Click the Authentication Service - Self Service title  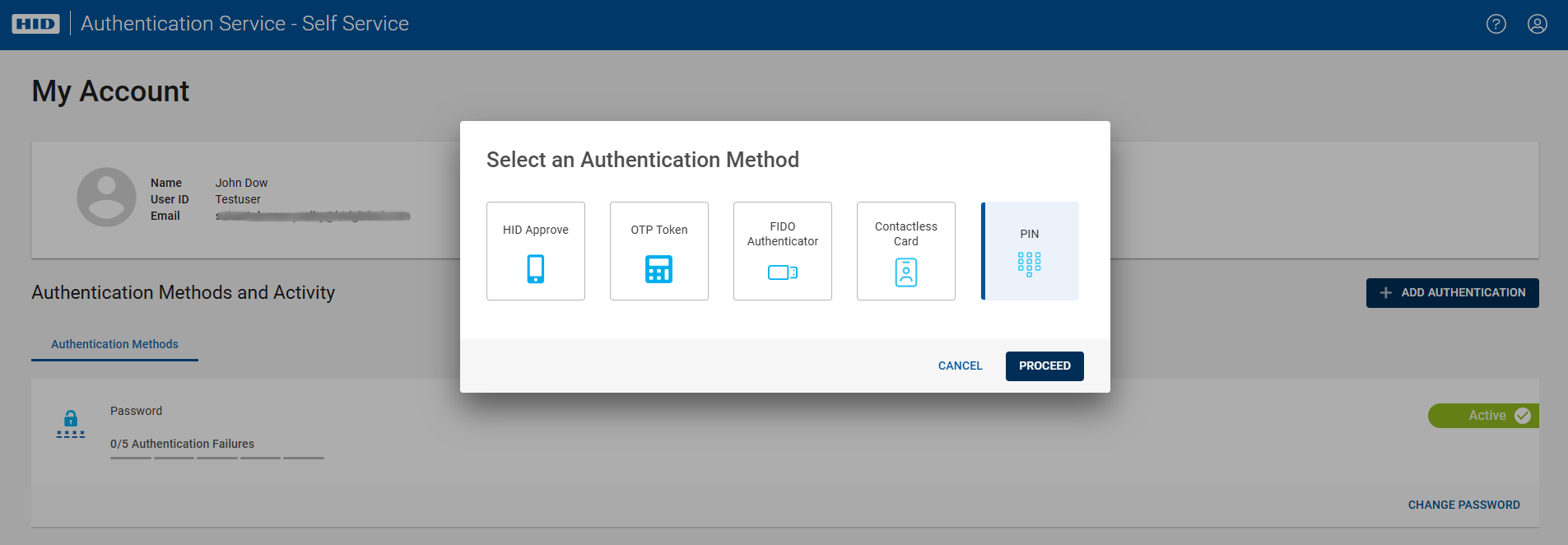click(x=244, y=24)
